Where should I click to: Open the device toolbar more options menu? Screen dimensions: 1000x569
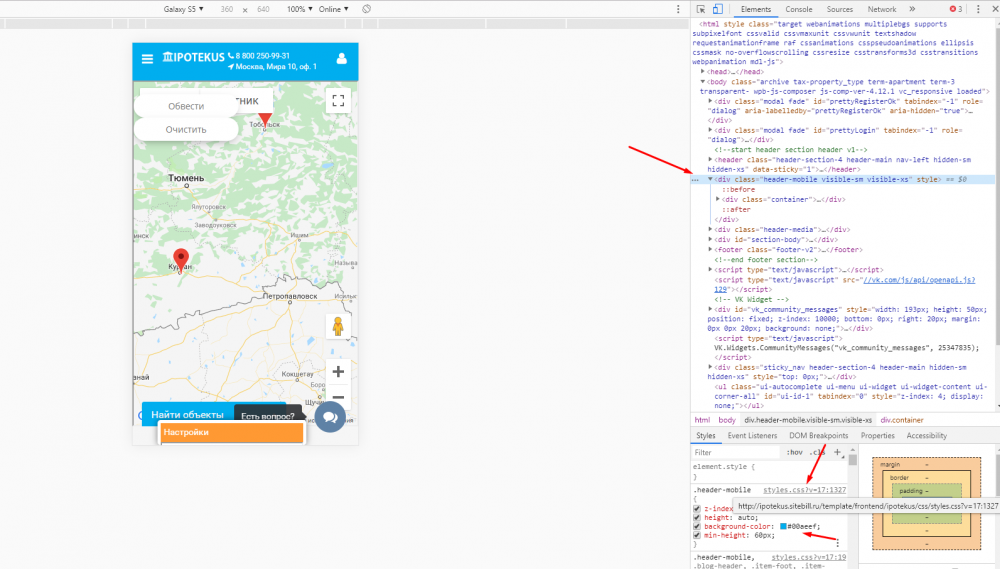tap(678, 9)
